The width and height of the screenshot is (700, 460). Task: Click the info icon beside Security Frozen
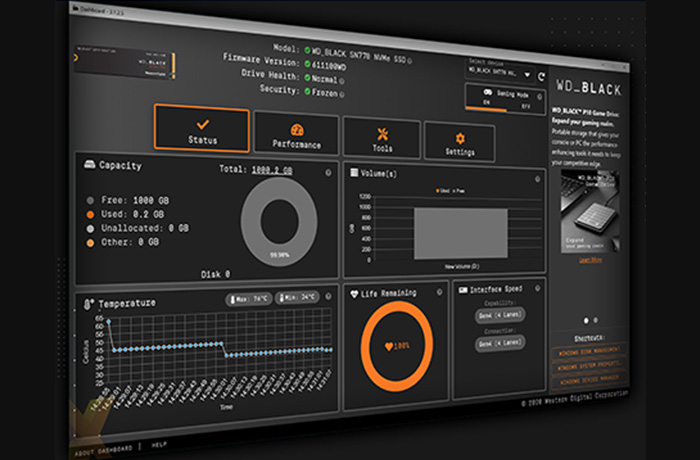pos(342,95)
